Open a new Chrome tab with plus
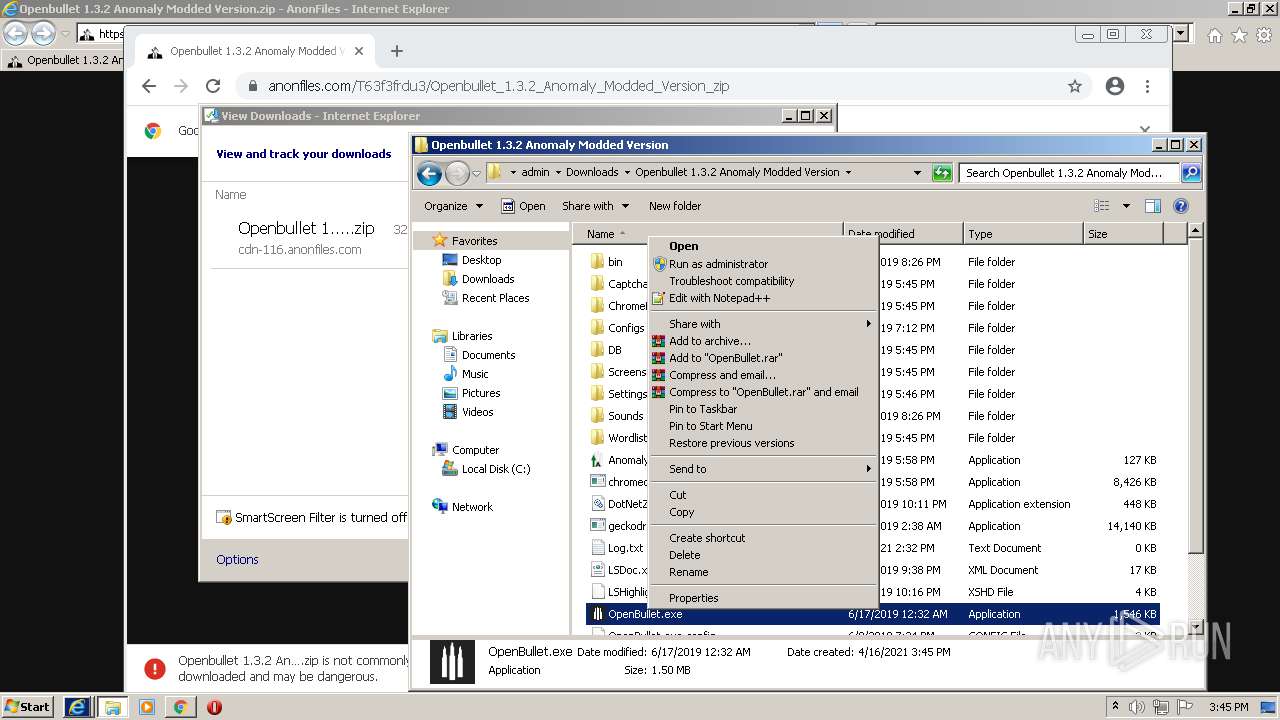The image size is (1280, 720). (397, 51)
